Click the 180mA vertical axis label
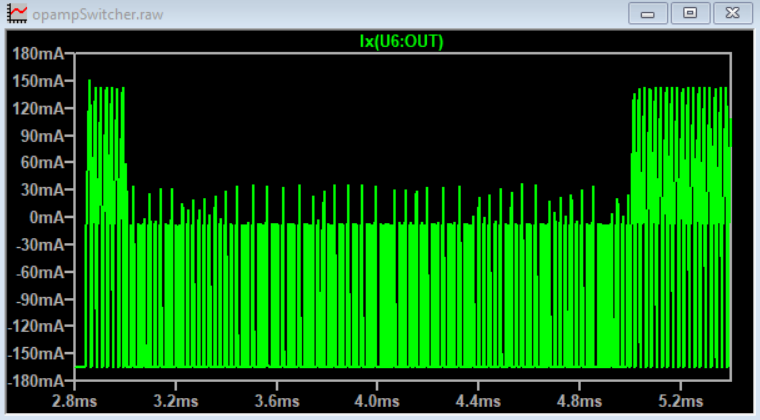The height and width of the screenshot is (420, 760). [x=38, y=54]
